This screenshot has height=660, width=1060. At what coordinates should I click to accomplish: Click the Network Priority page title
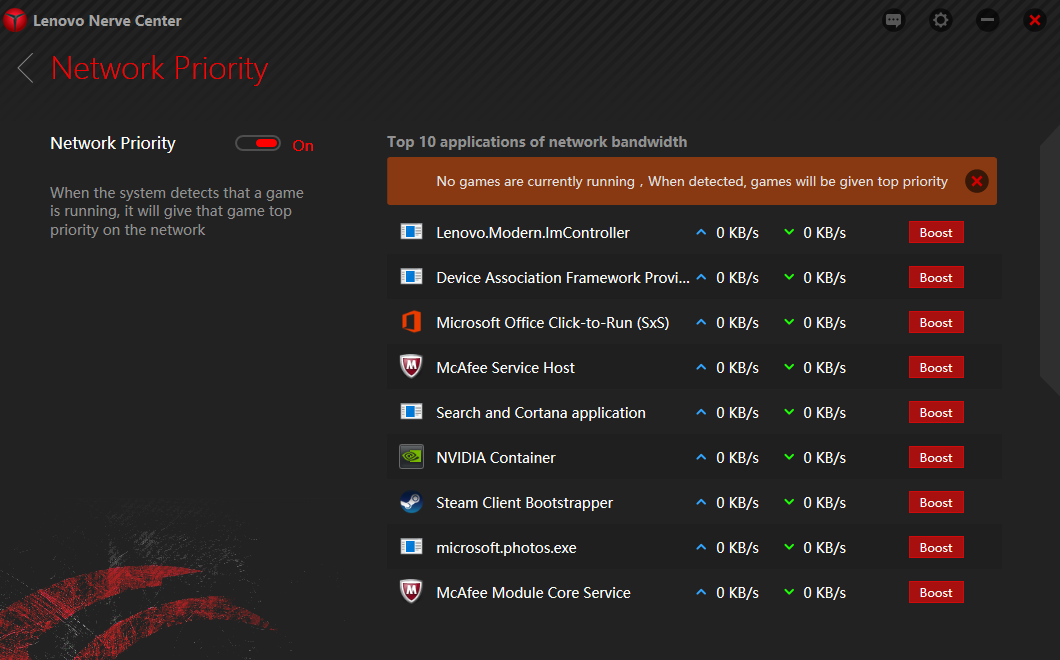coord(160,68)
